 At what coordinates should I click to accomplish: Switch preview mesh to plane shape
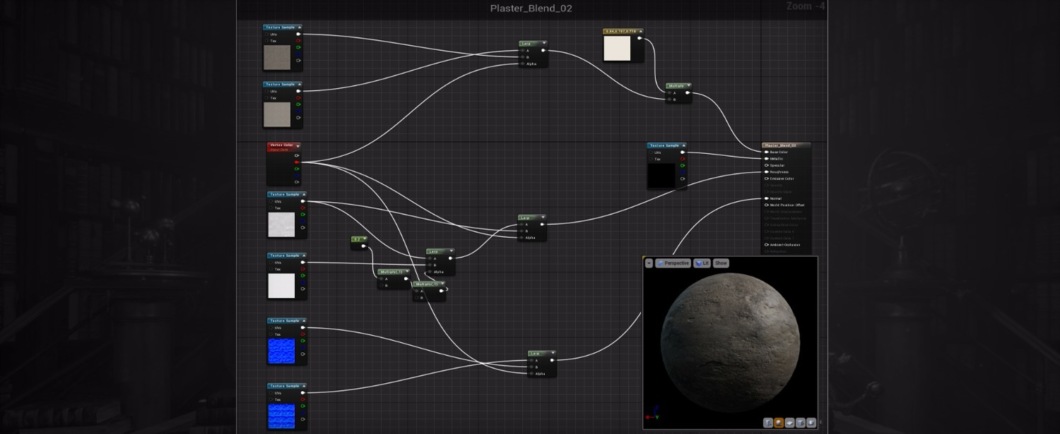pyautogui.click(x=790, y=423)
